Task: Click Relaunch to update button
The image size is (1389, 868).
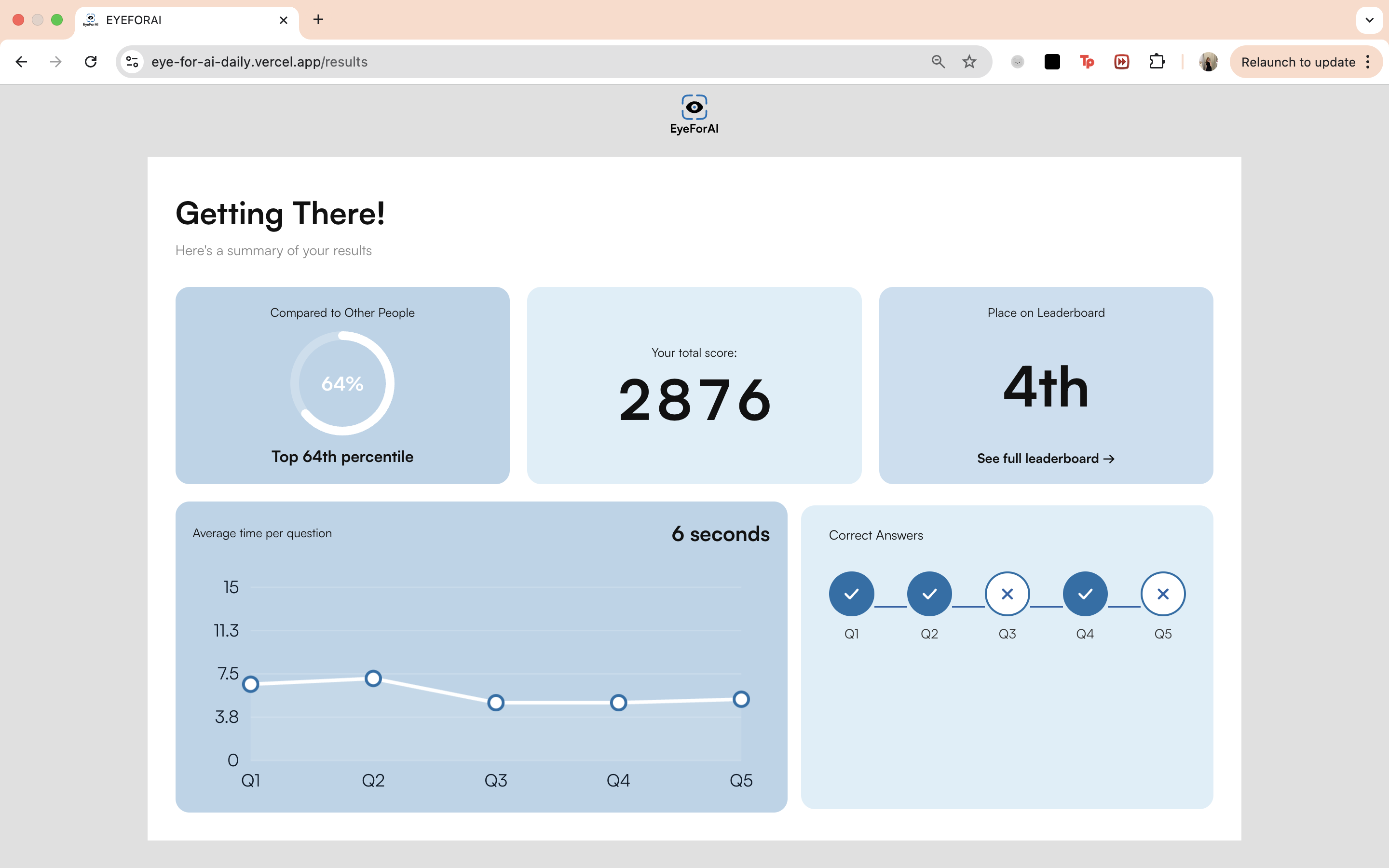Action: point(1297,61)
